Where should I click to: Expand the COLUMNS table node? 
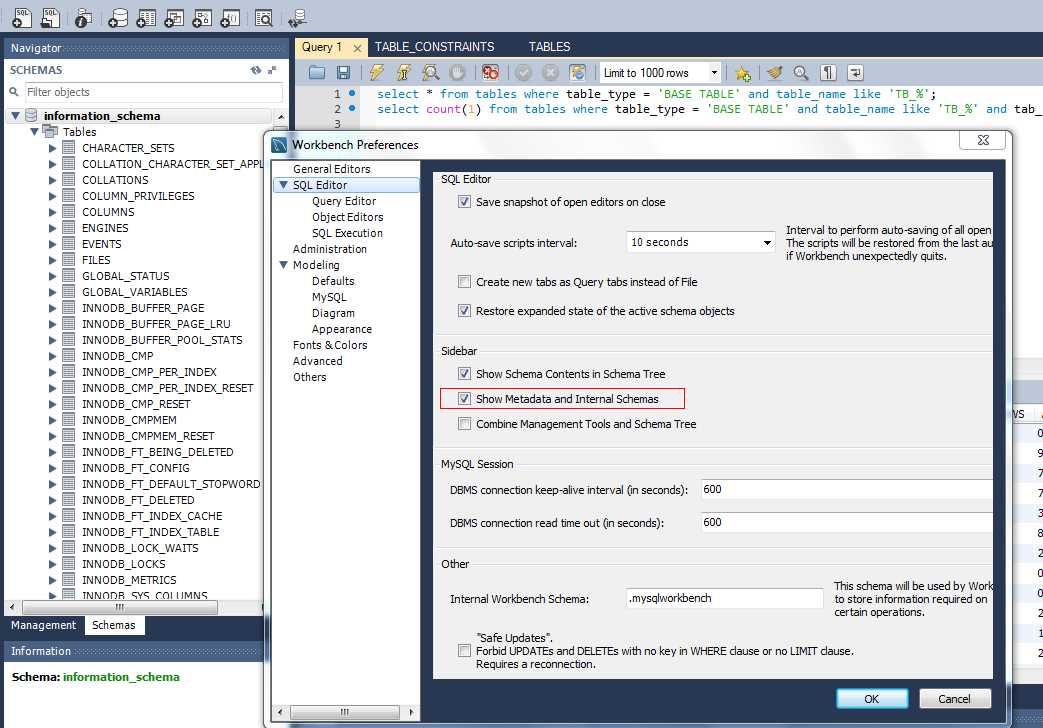tap(53, 212)
